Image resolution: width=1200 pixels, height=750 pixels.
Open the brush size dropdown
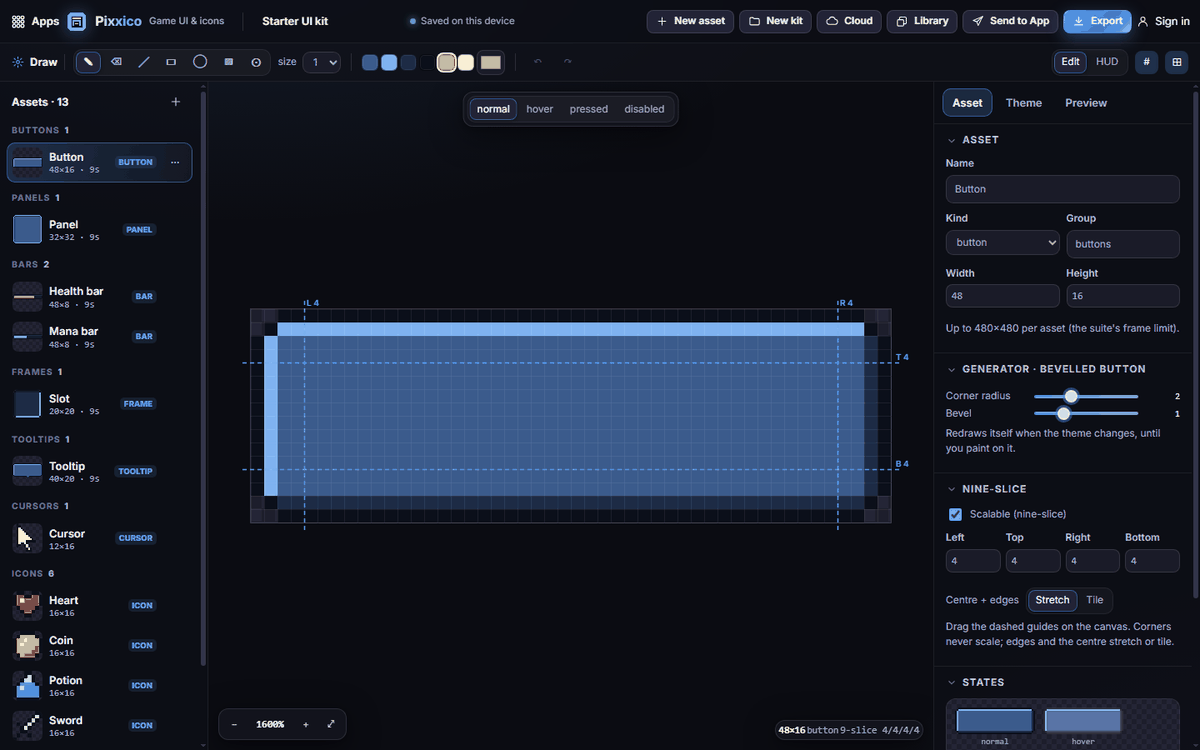[322, 62]
